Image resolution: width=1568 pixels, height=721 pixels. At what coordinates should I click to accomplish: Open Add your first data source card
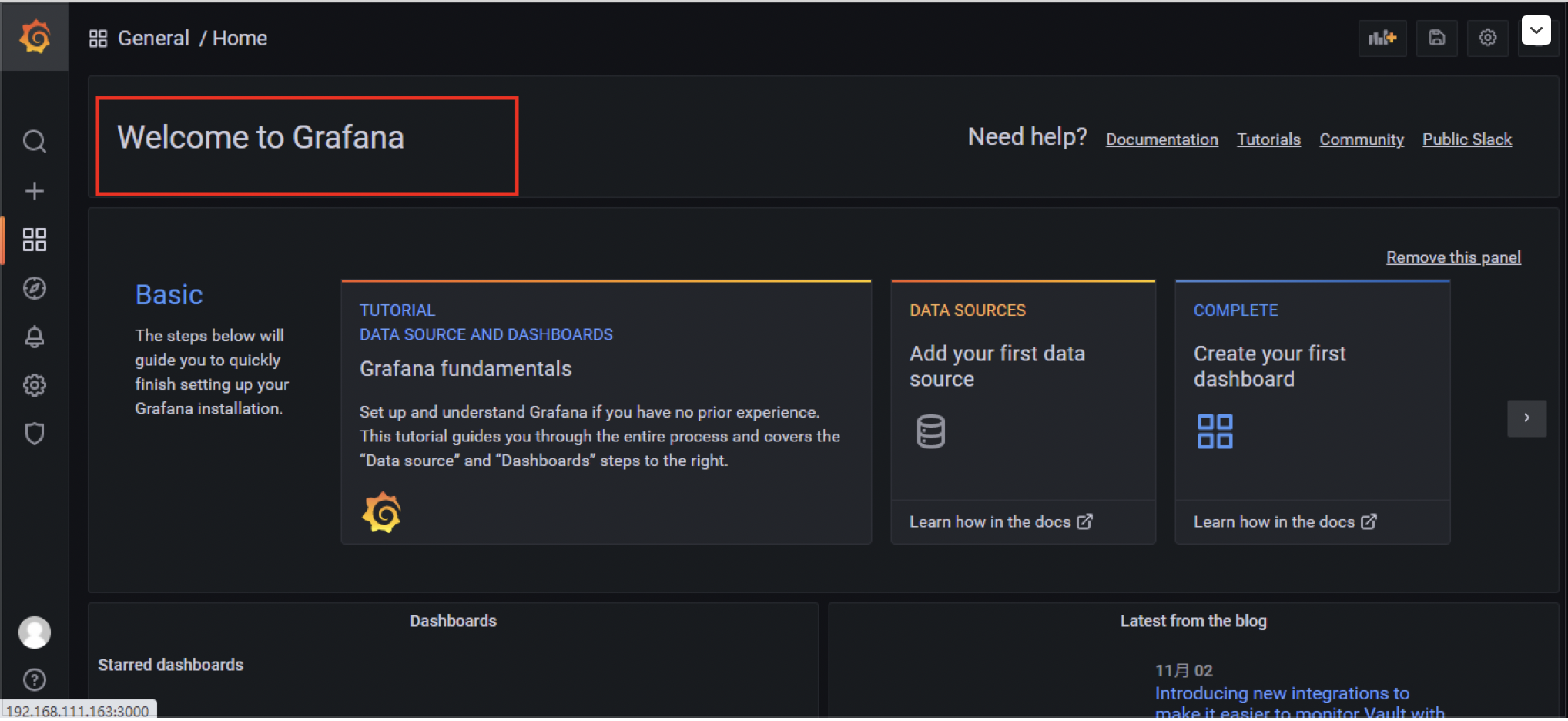point(1023,412)
